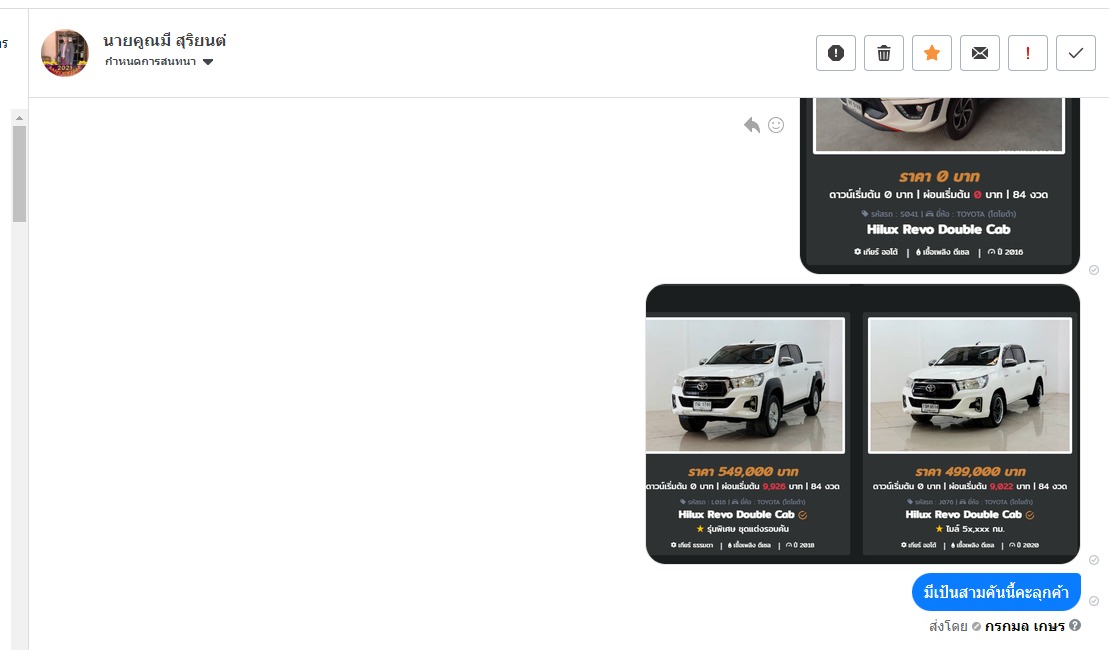1109x650 pixels.
Task: Click the blue message bubble มีเป็นสามคันนี้คะลูกค้า
Action: (996, 592)
